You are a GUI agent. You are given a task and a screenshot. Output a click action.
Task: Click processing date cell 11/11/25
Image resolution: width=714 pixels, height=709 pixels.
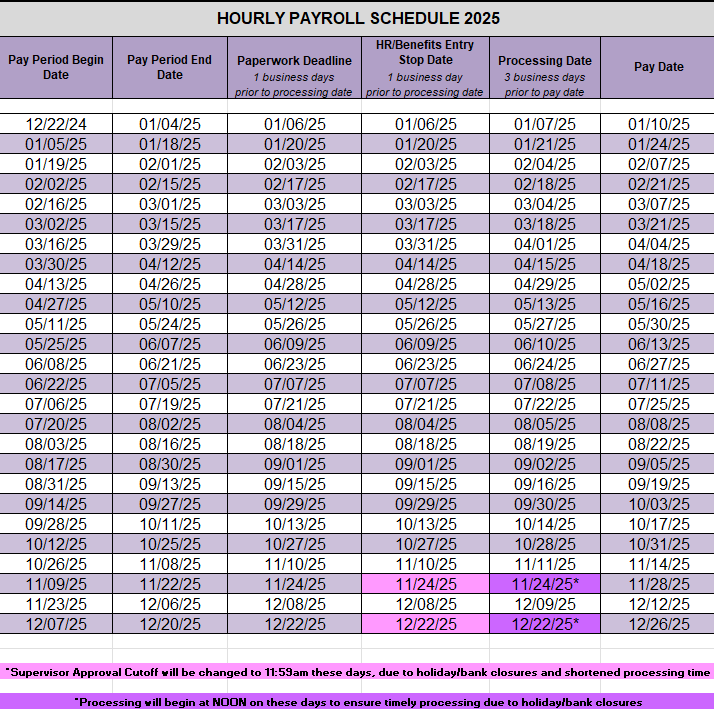coord(545,564)
